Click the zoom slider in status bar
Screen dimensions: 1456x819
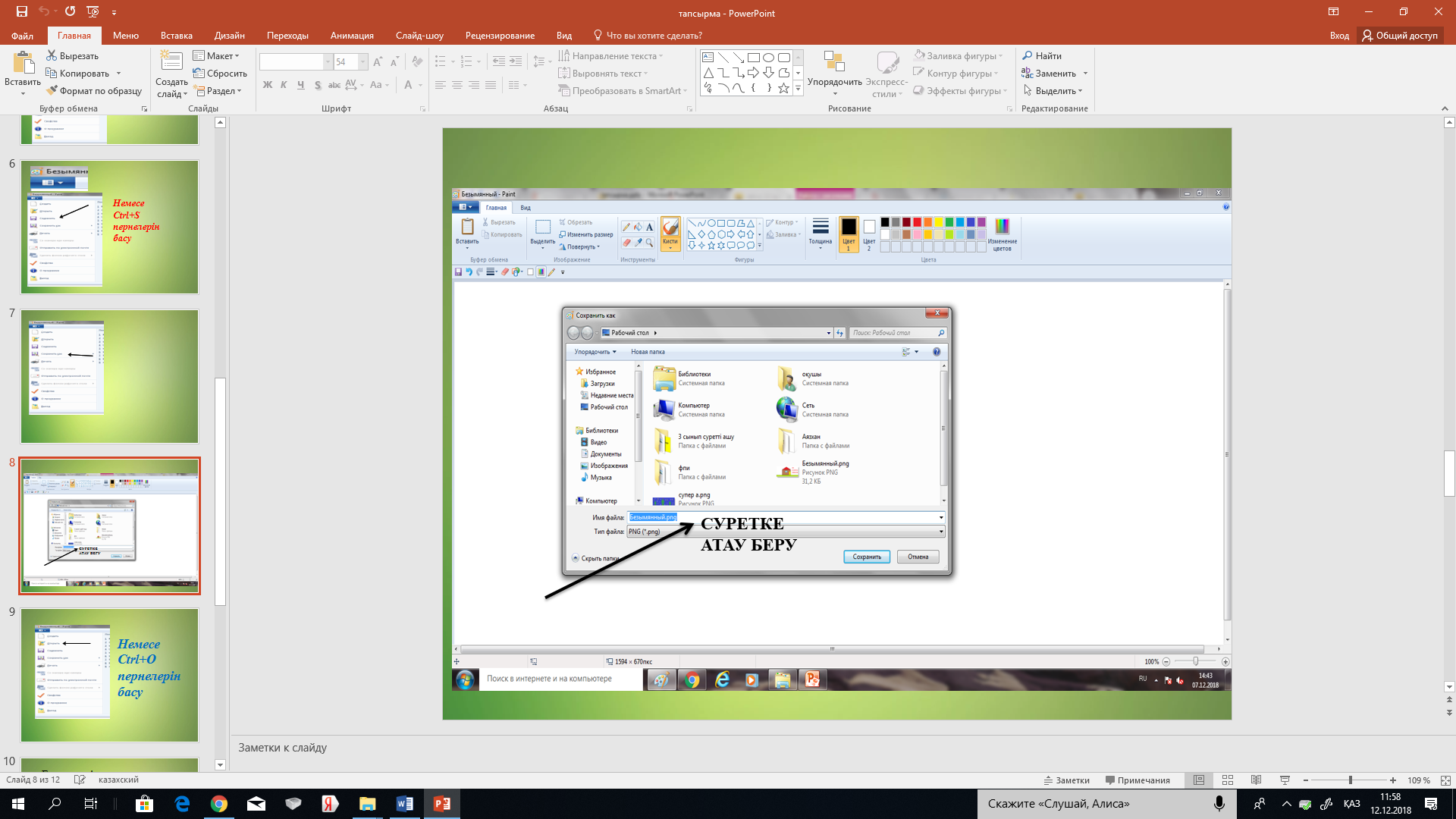coord(1350,780)
